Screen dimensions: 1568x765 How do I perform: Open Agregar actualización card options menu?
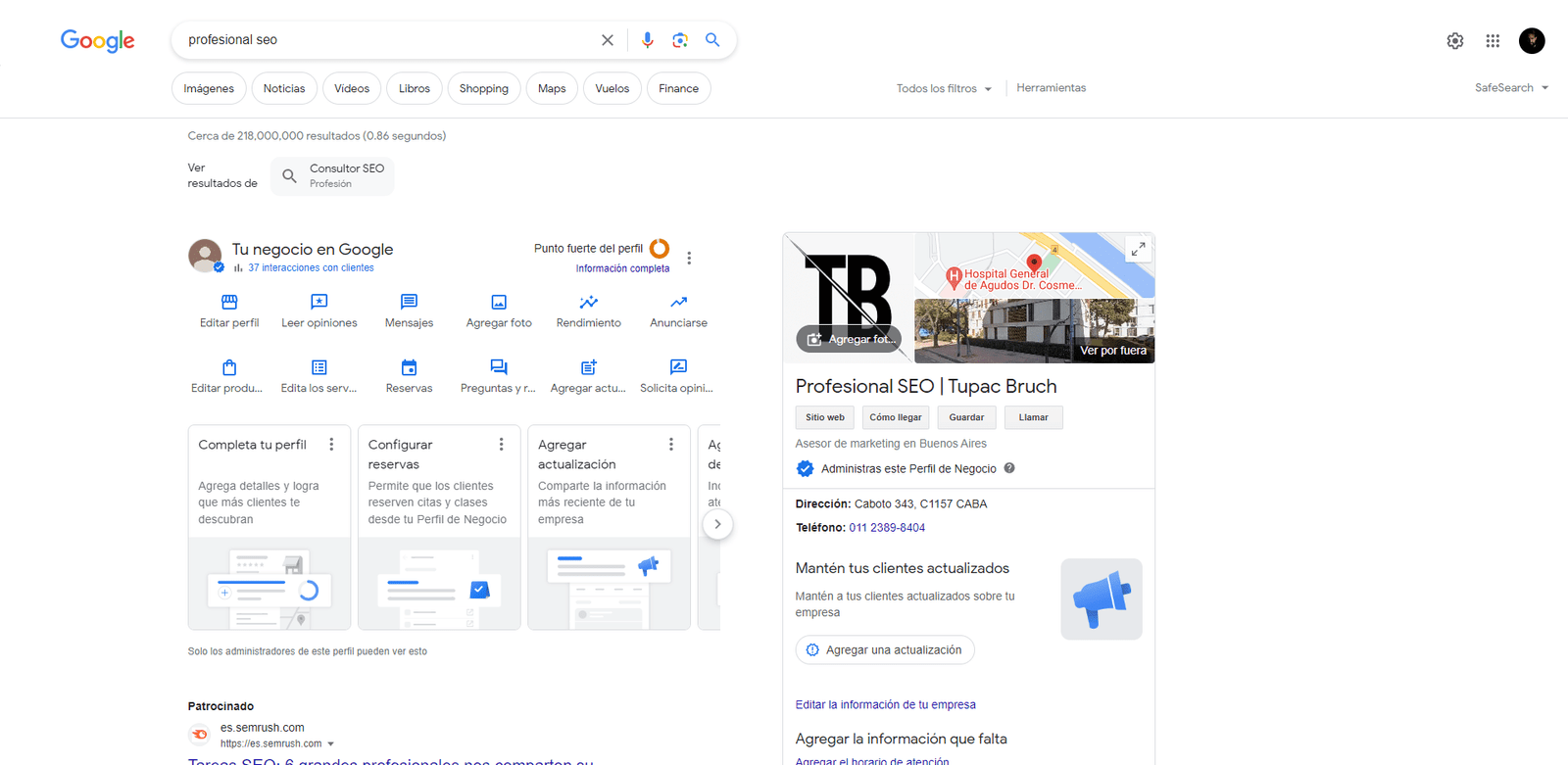671,445
